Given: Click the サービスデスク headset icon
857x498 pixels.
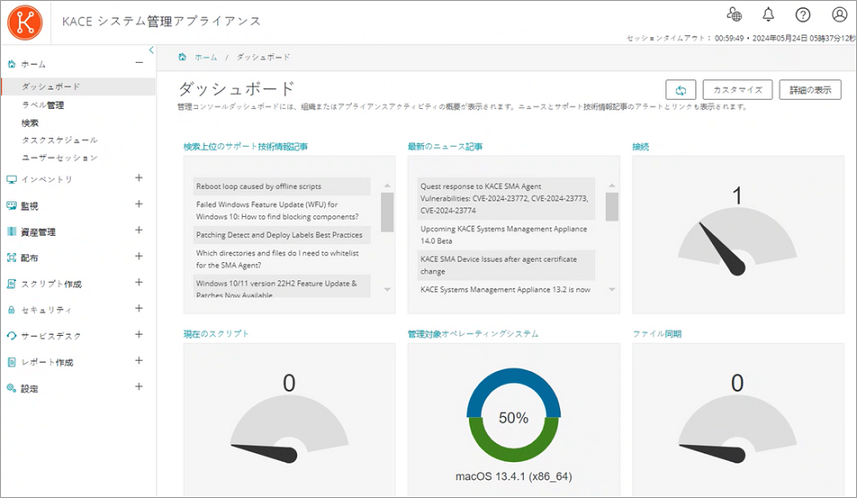Looking at the screenshot, I should [11, 336].
